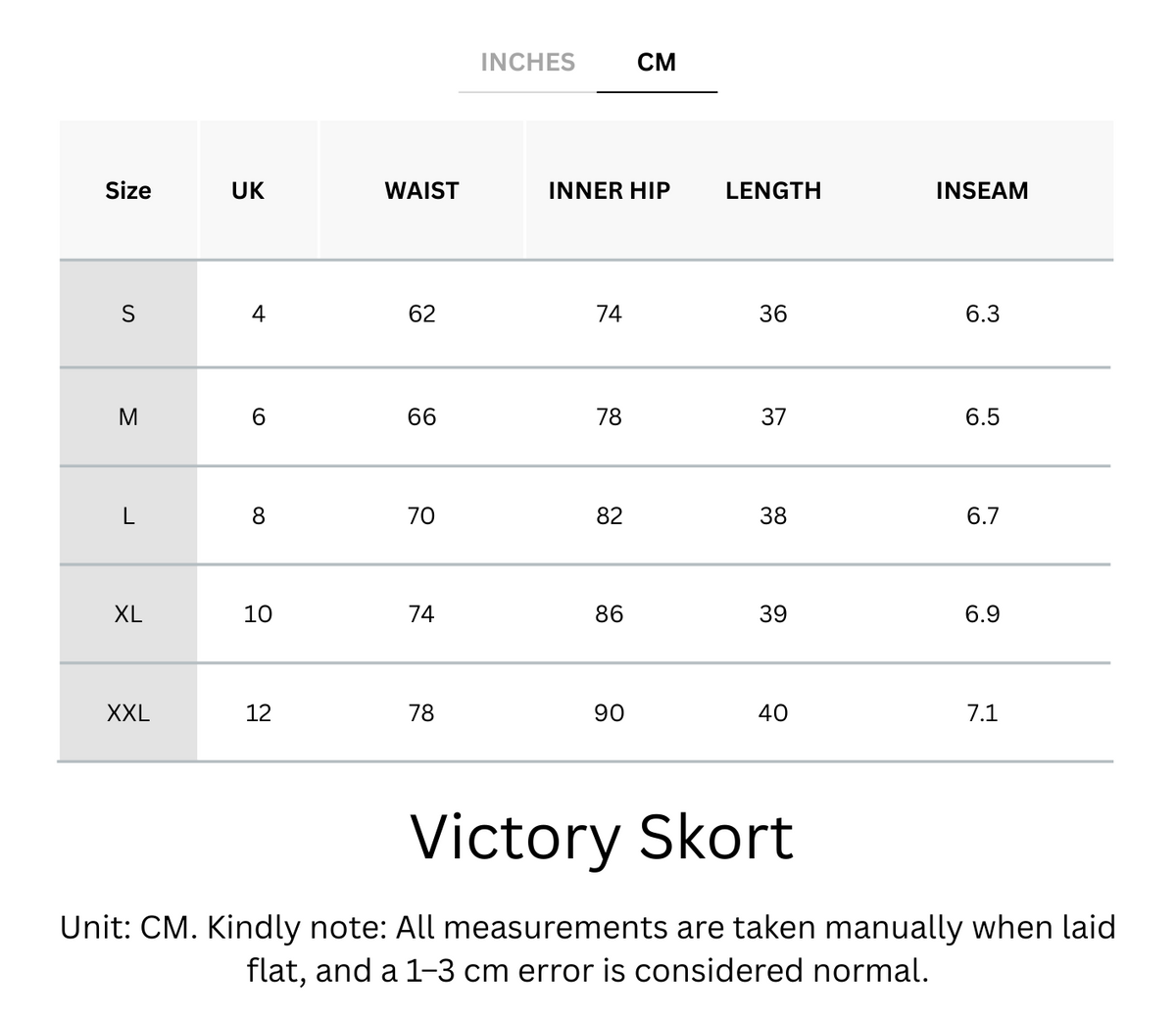Switch to the INCHES tab
Viewport: 1176px width, 1019px height.
527,62
